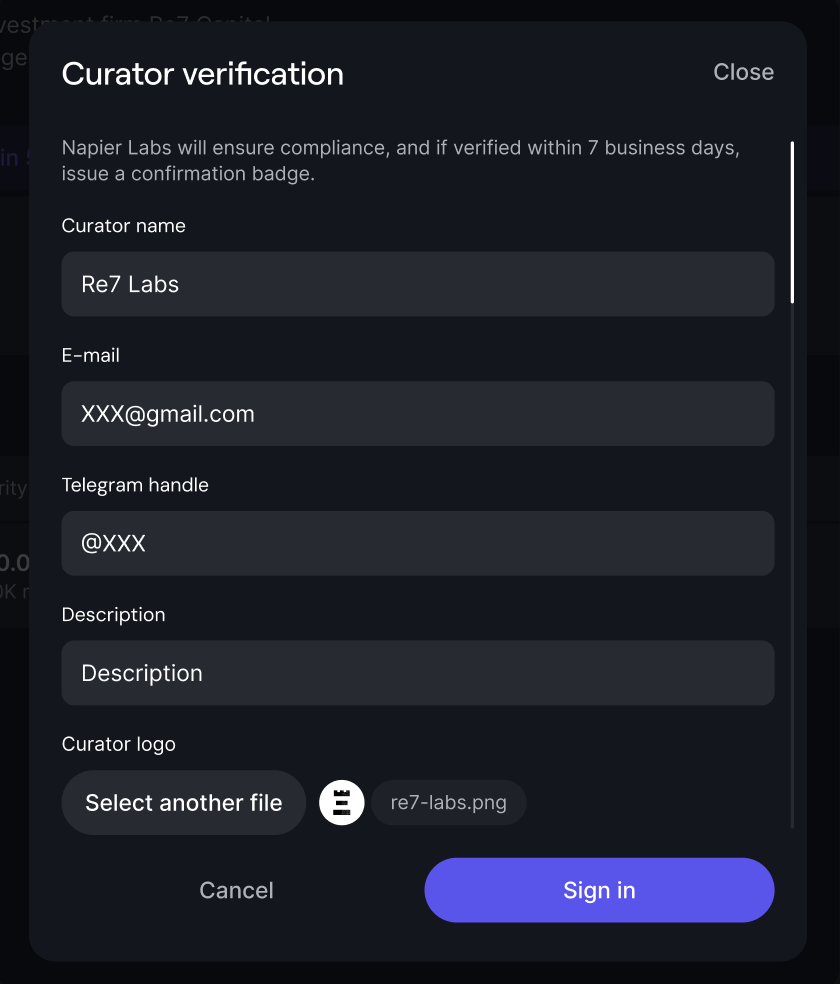
Task: Click the Telegram handle input field
Action: (418, 543)
